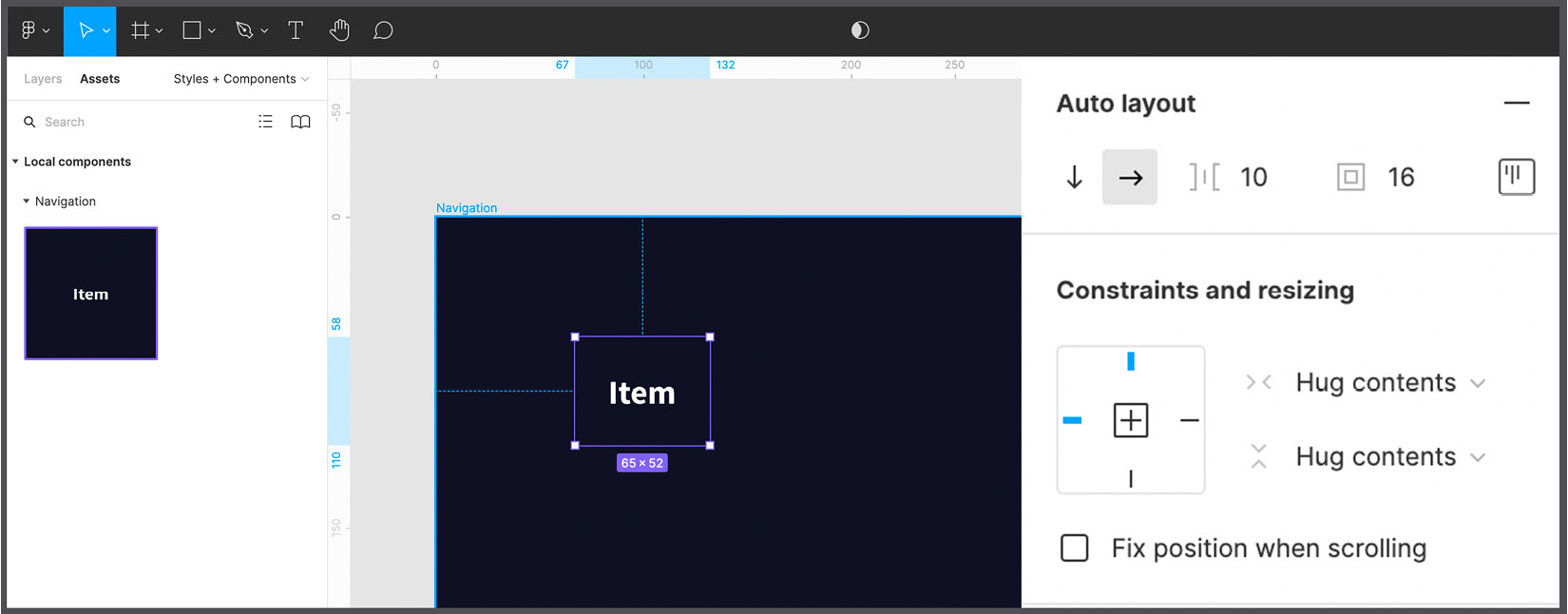Select the Text tool
The image size is (1568, 614).
[x=296, y=30]
